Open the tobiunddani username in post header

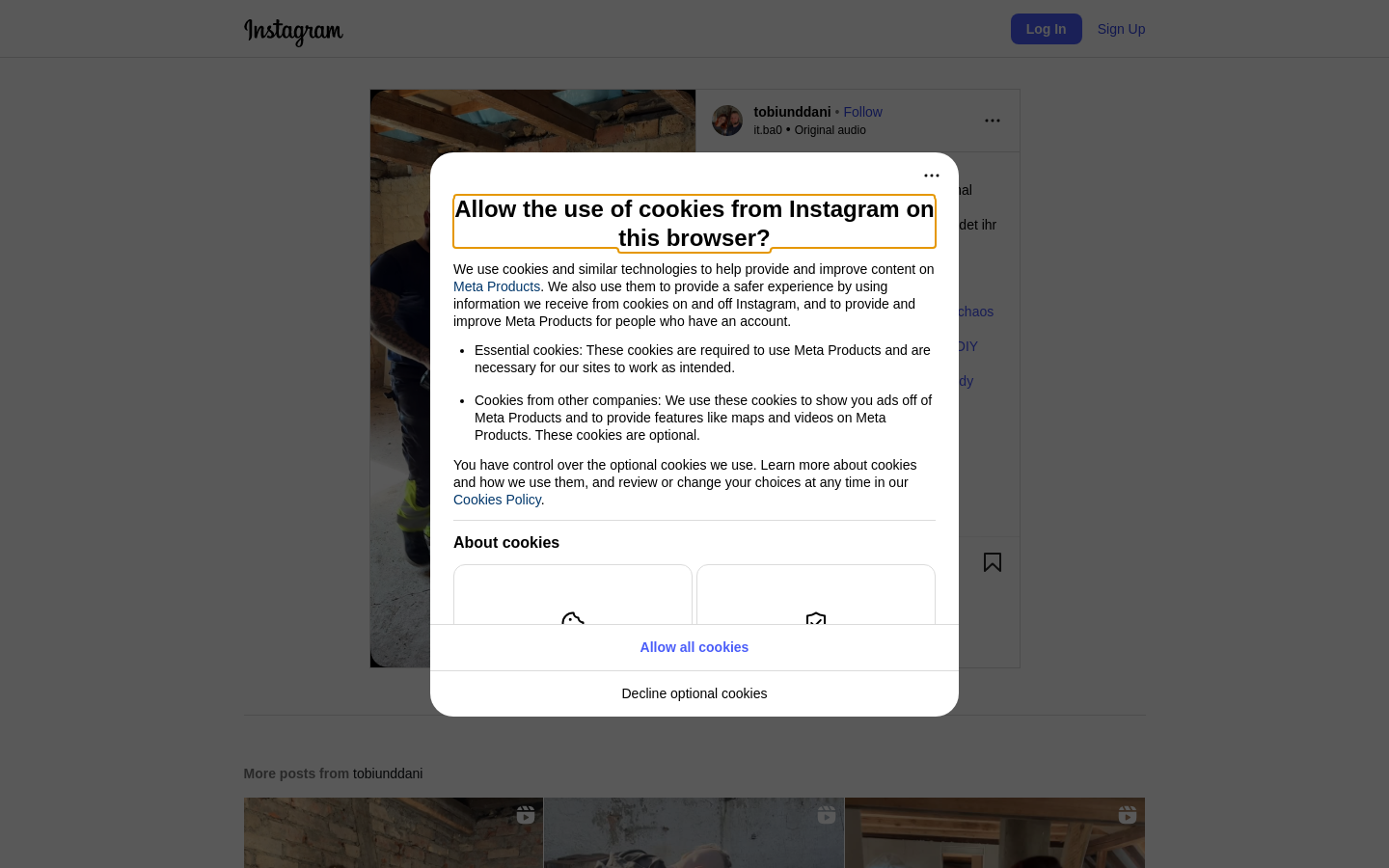click(x=792, y=112)
